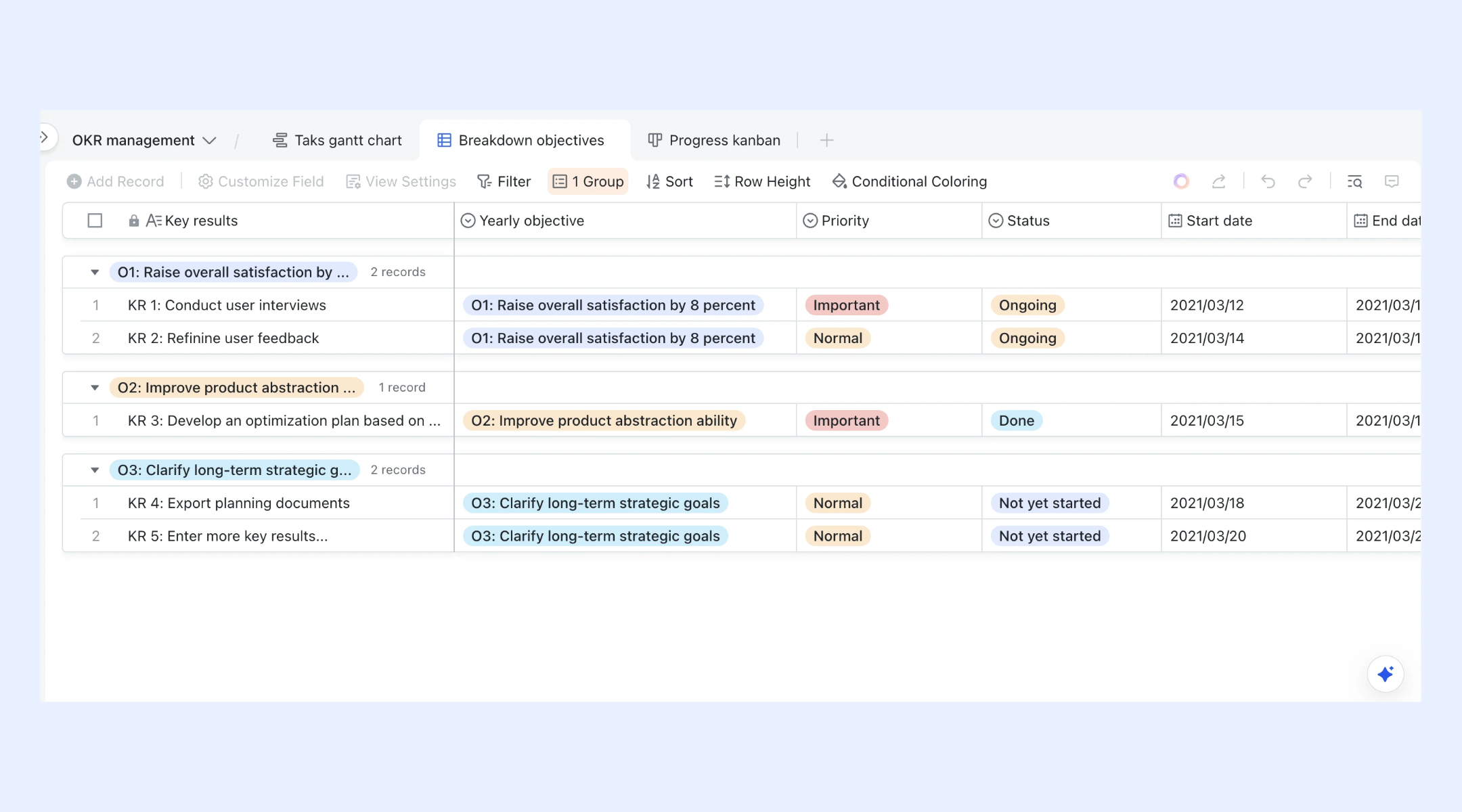Open Row Height options
The height and width of the screenshot is (812, 1462).
click(762, 181)
